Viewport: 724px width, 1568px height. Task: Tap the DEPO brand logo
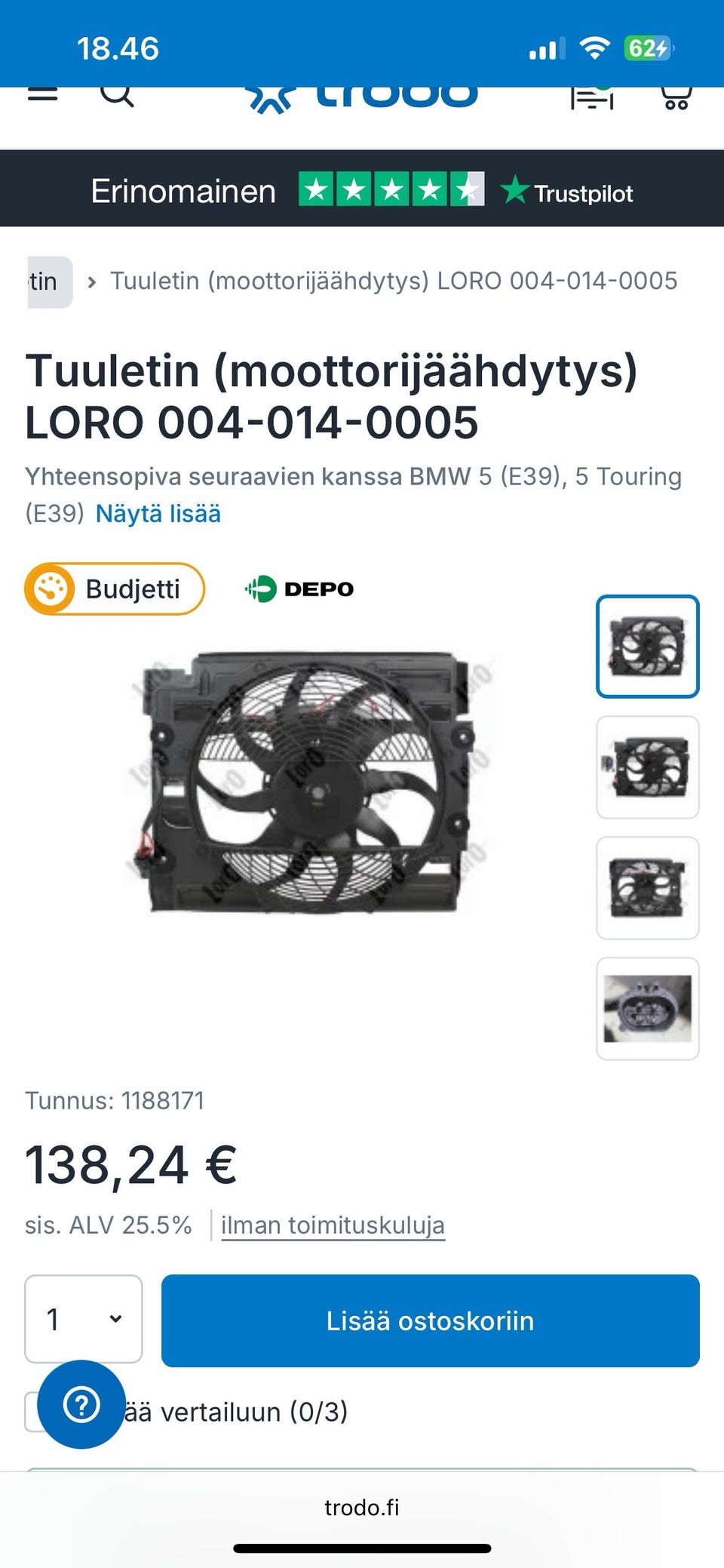pos(299,589)
